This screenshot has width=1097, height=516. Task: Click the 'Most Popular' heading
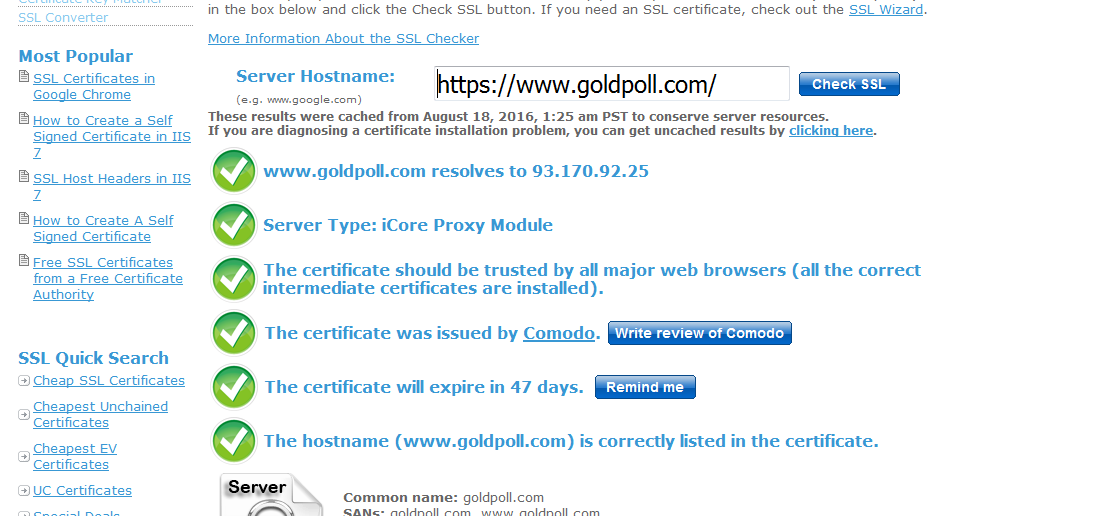click(76, 56)
